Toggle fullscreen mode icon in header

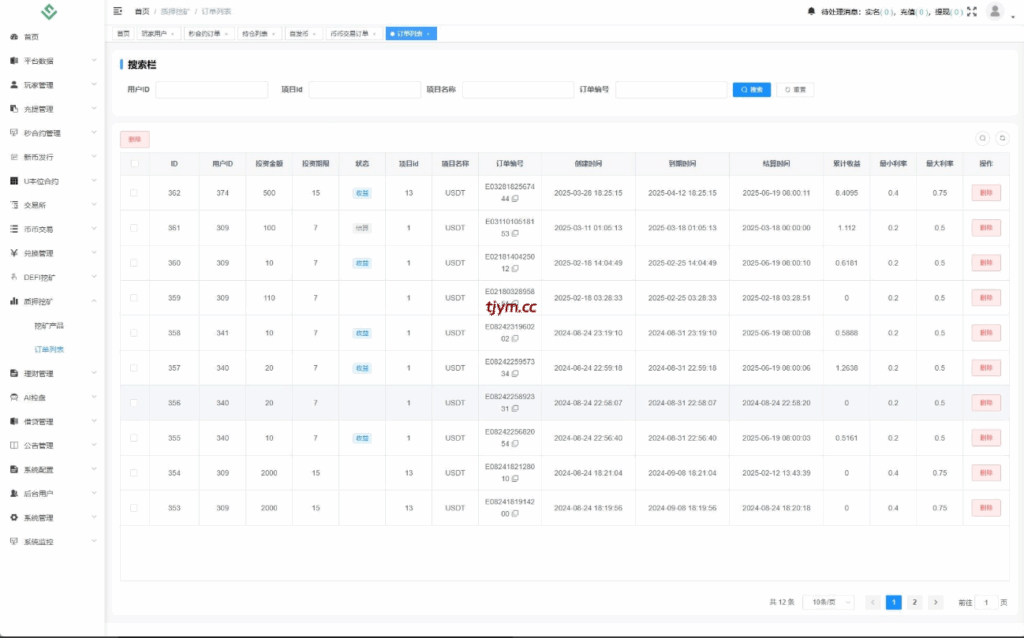point(971,11)
